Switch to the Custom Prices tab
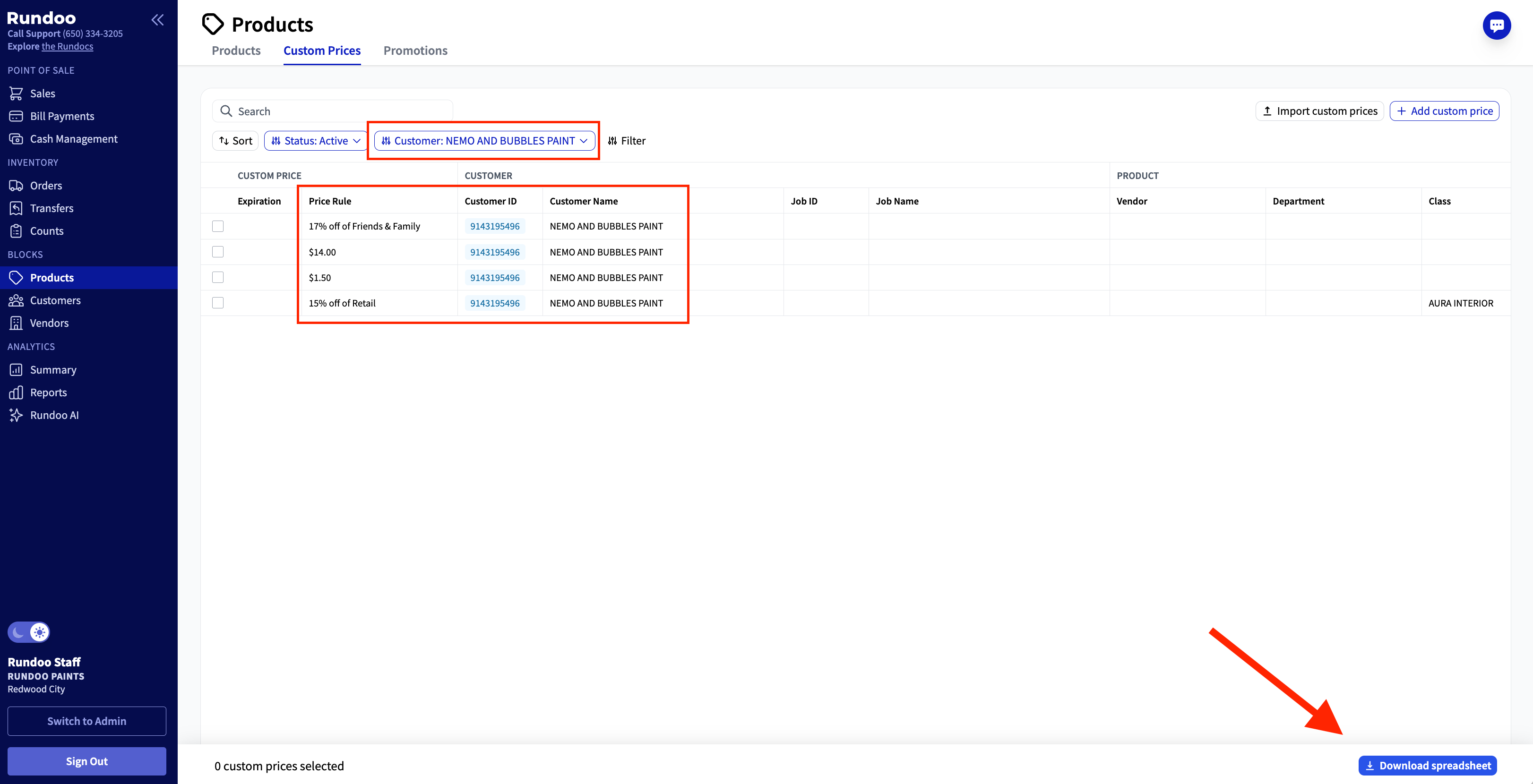 click(322, 51)
